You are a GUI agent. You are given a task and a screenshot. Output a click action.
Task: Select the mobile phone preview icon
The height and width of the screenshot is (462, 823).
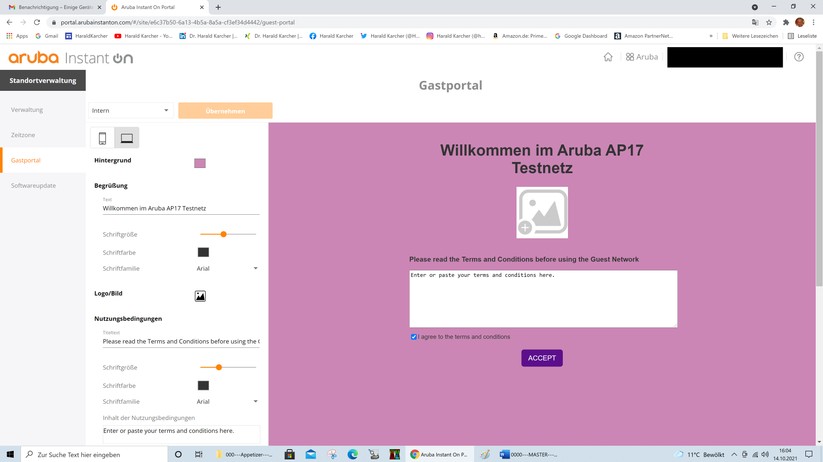102,138
